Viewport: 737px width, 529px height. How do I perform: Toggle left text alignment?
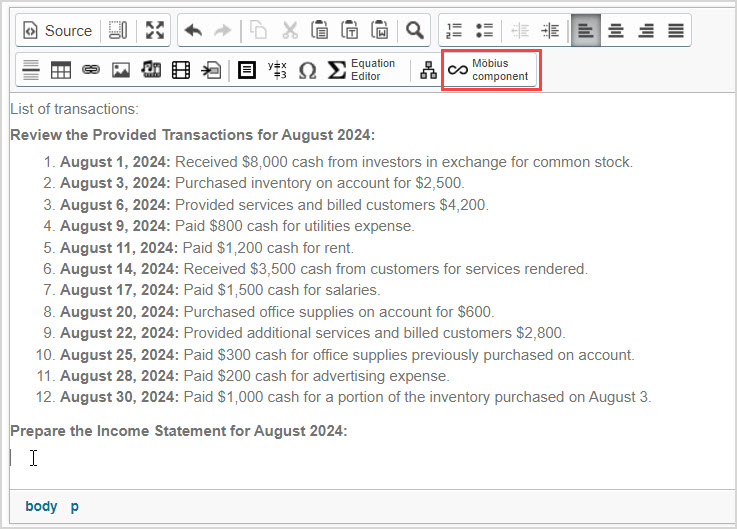pyautogui.click(x=586, y=31)
